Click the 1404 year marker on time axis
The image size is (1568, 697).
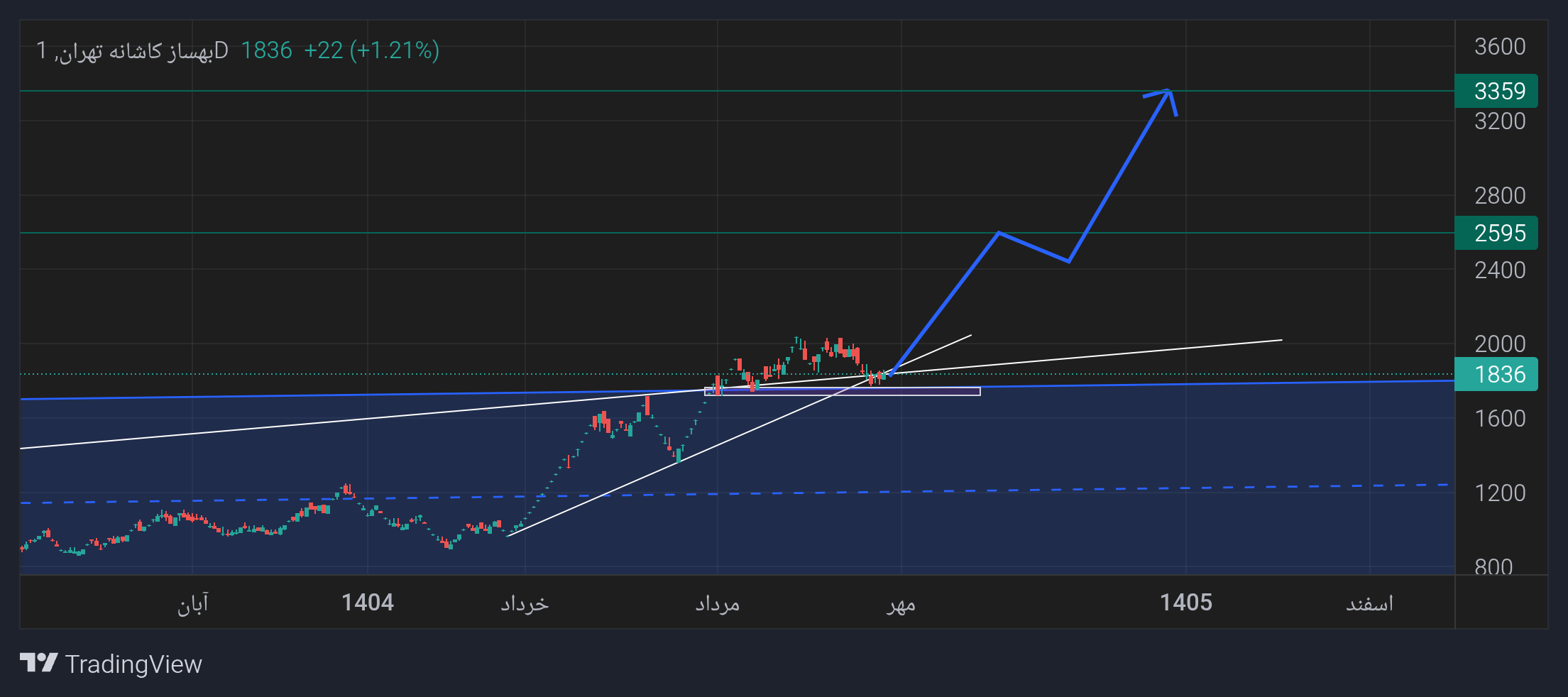368,603
